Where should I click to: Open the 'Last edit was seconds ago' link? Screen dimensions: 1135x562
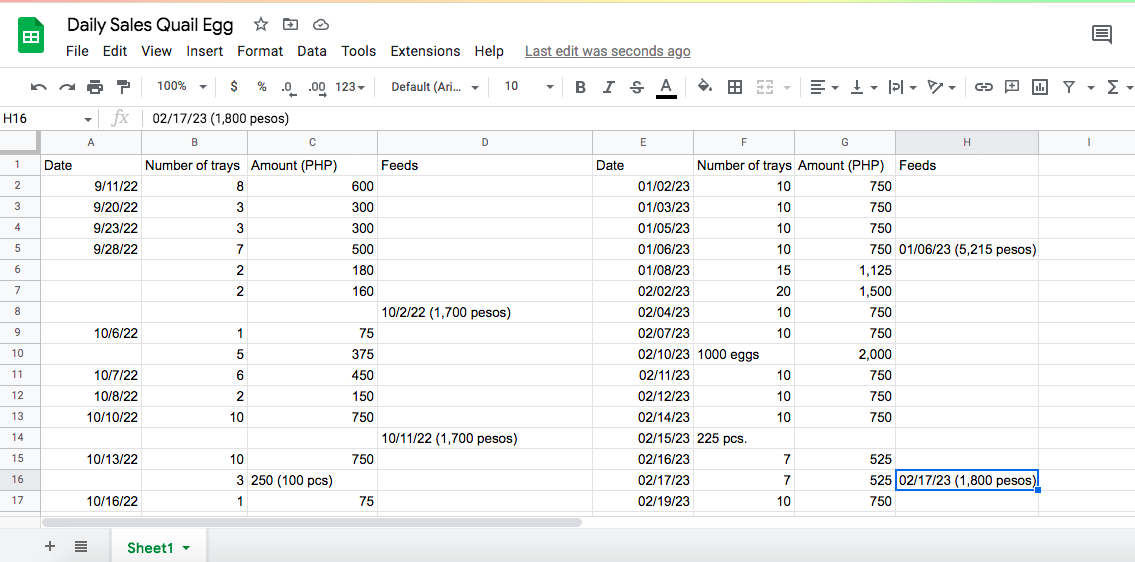click(x=607, y=51)
